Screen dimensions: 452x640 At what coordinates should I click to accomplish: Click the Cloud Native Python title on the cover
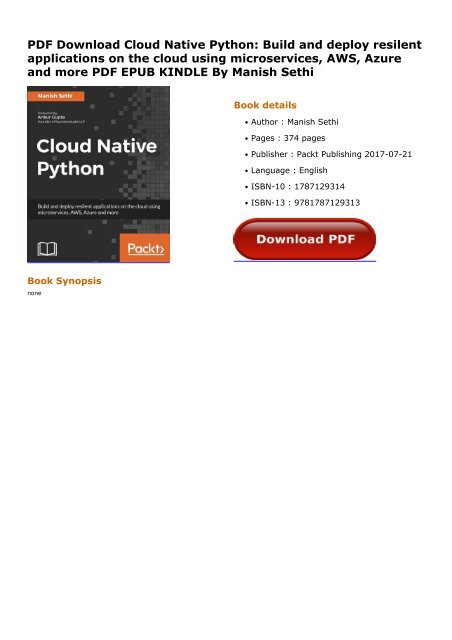click(x=96, y=157)
